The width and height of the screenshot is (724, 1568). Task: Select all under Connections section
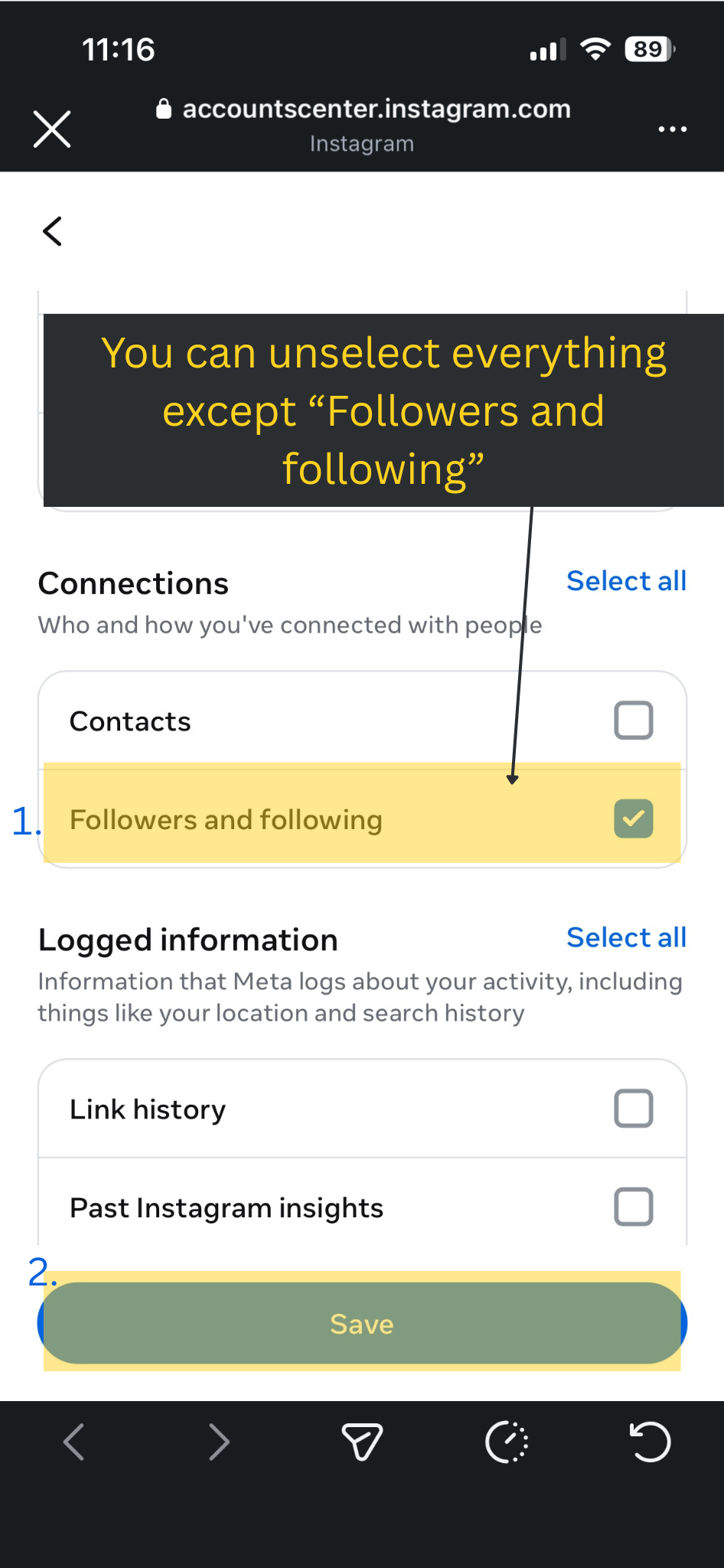pyautogui.click(x=626, y=581)
